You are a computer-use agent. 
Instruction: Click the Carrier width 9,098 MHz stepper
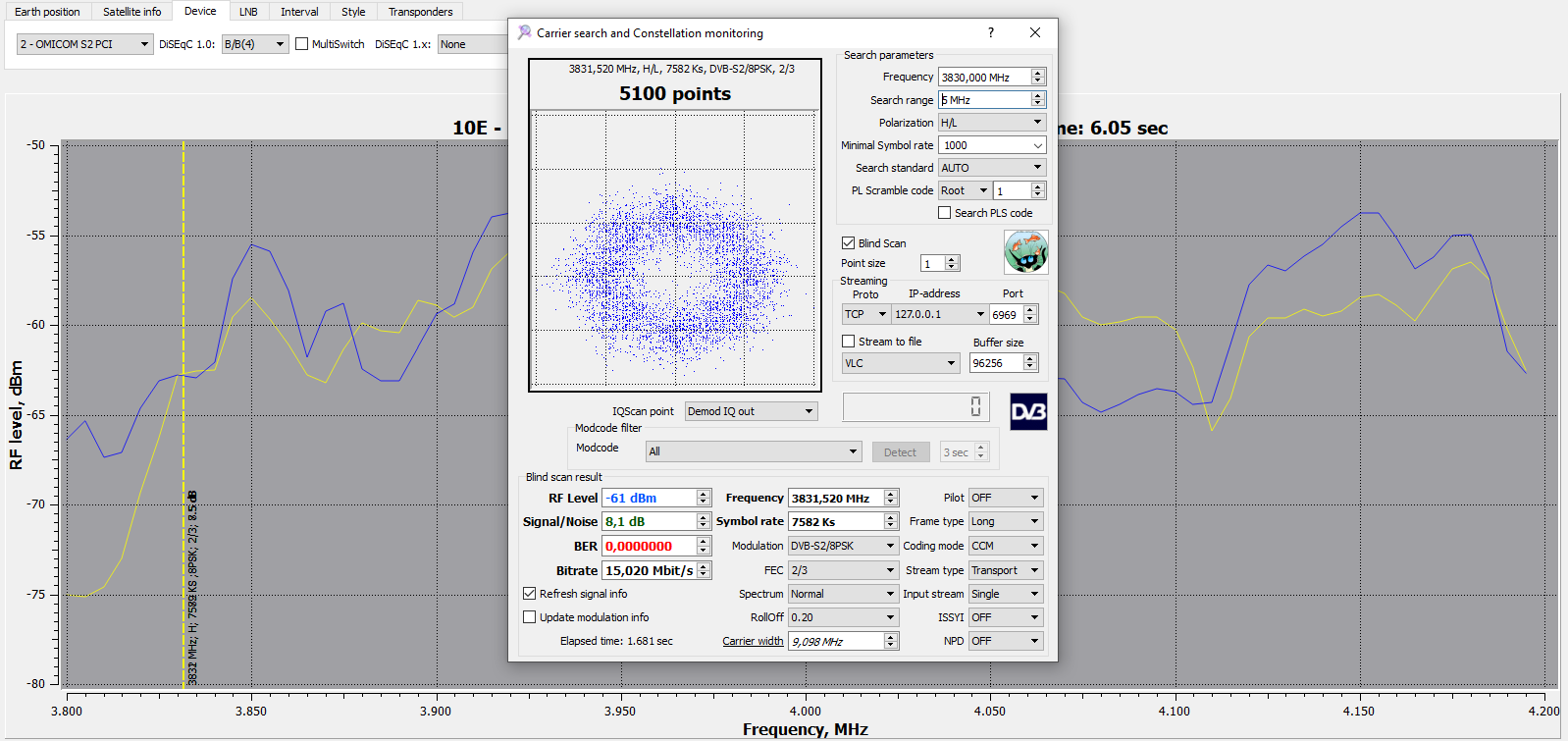(891, 641)
